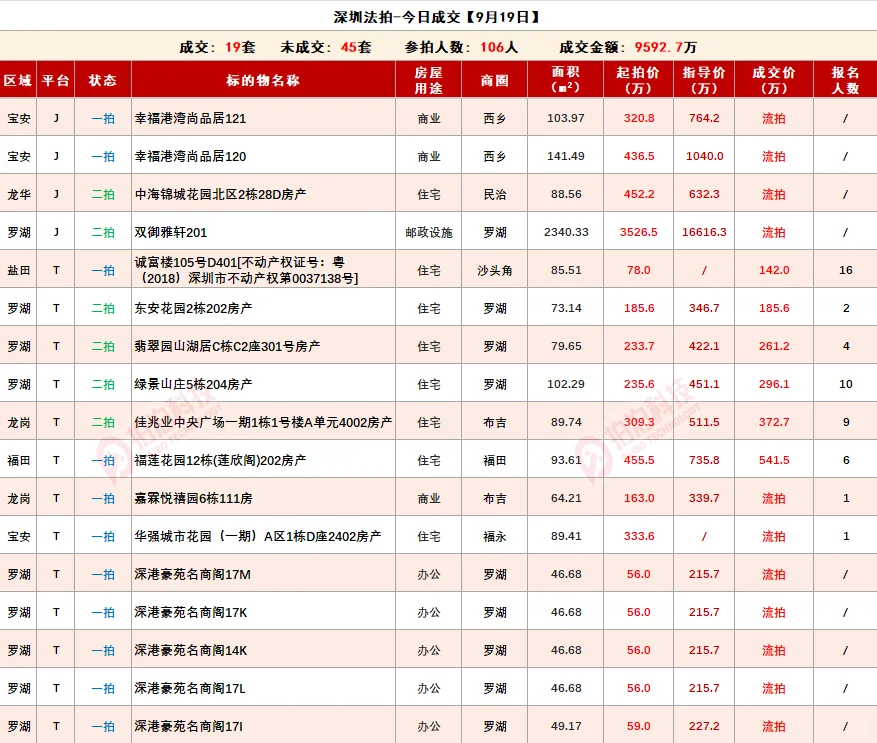
Task: Click the 龙华 district cell
Action: (x=18, y=194)
